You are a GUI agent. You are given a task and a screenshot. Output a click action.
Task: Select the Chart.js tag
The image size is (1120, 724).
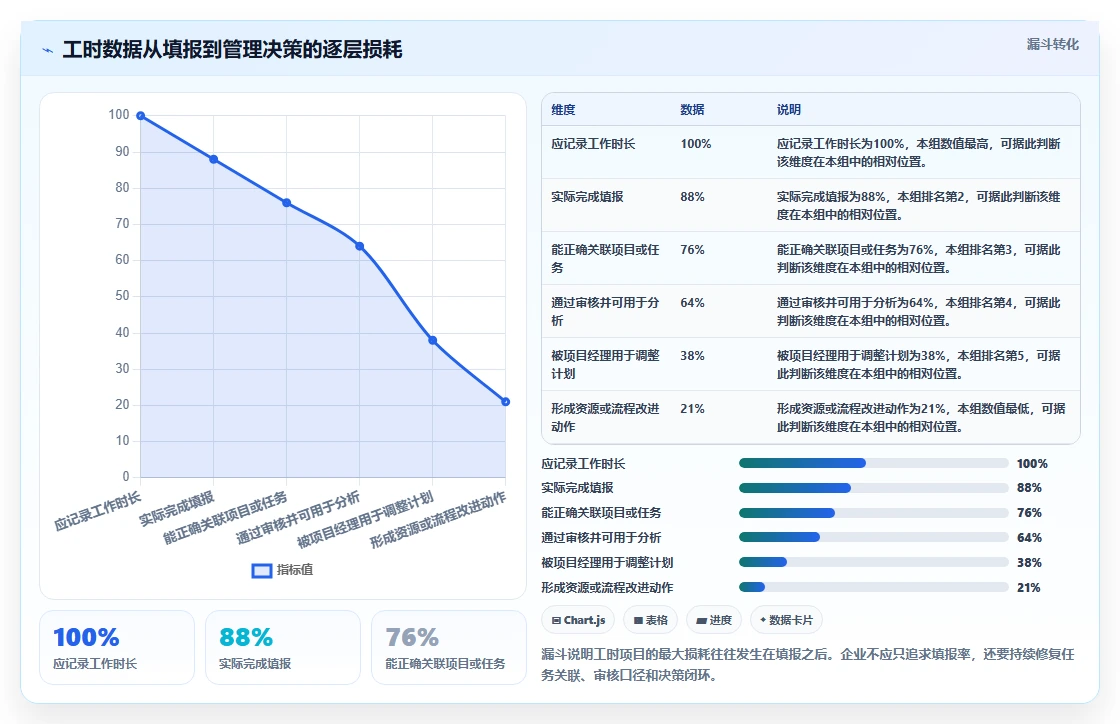[578, 620]
